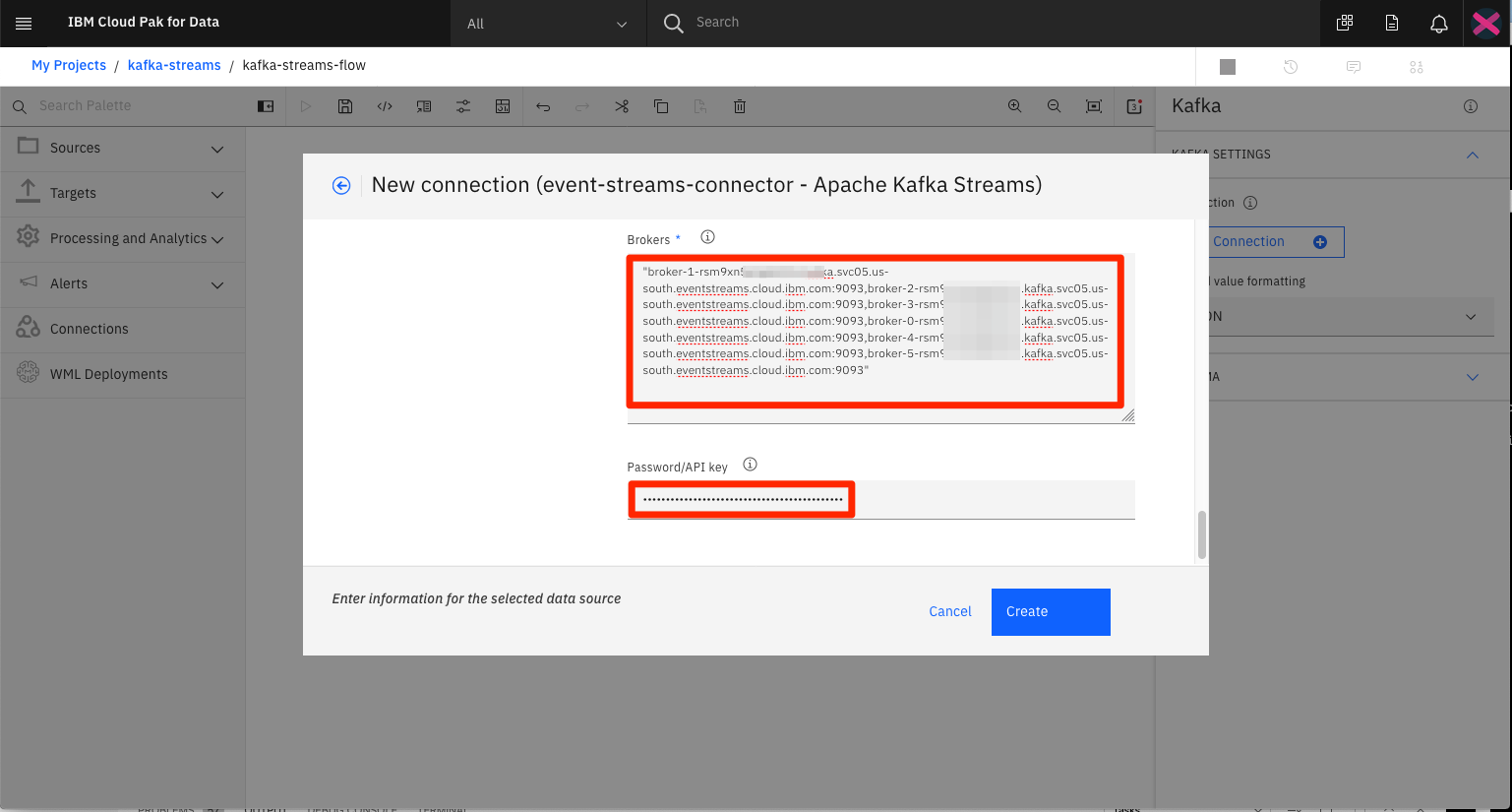1512x812 pixels.
Task: Save the flow with disk icon
Action: [345, 106]
